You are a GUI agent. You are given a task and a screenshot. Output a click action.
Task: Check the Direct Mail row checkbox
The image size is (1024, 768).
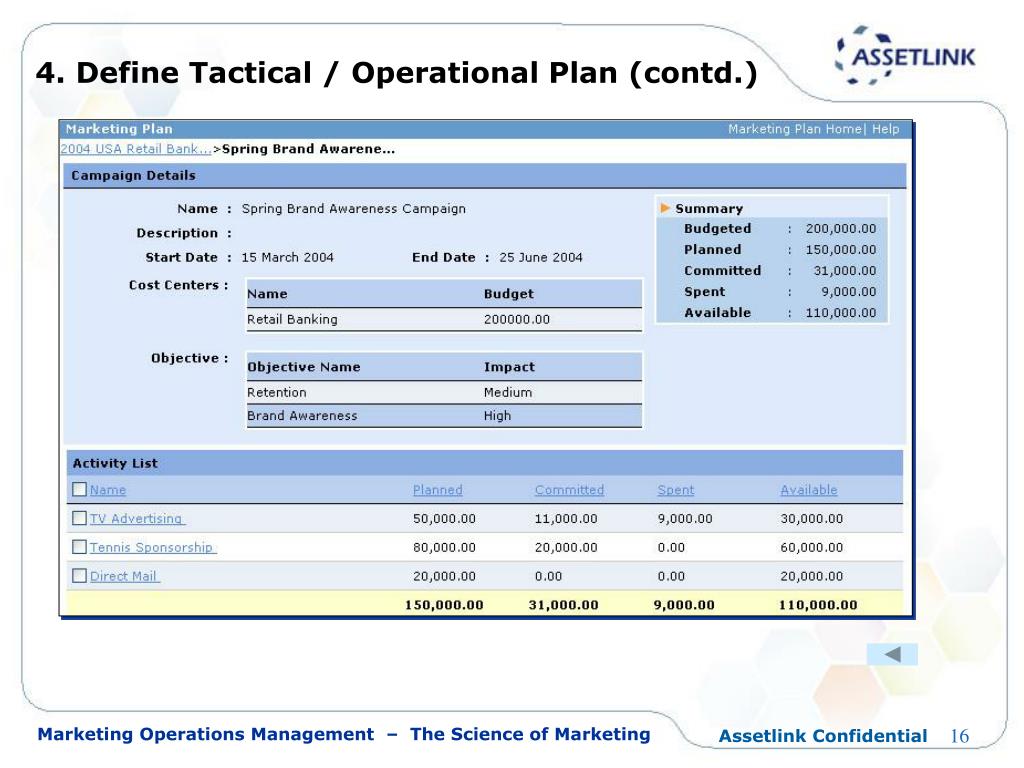point(79,575)
